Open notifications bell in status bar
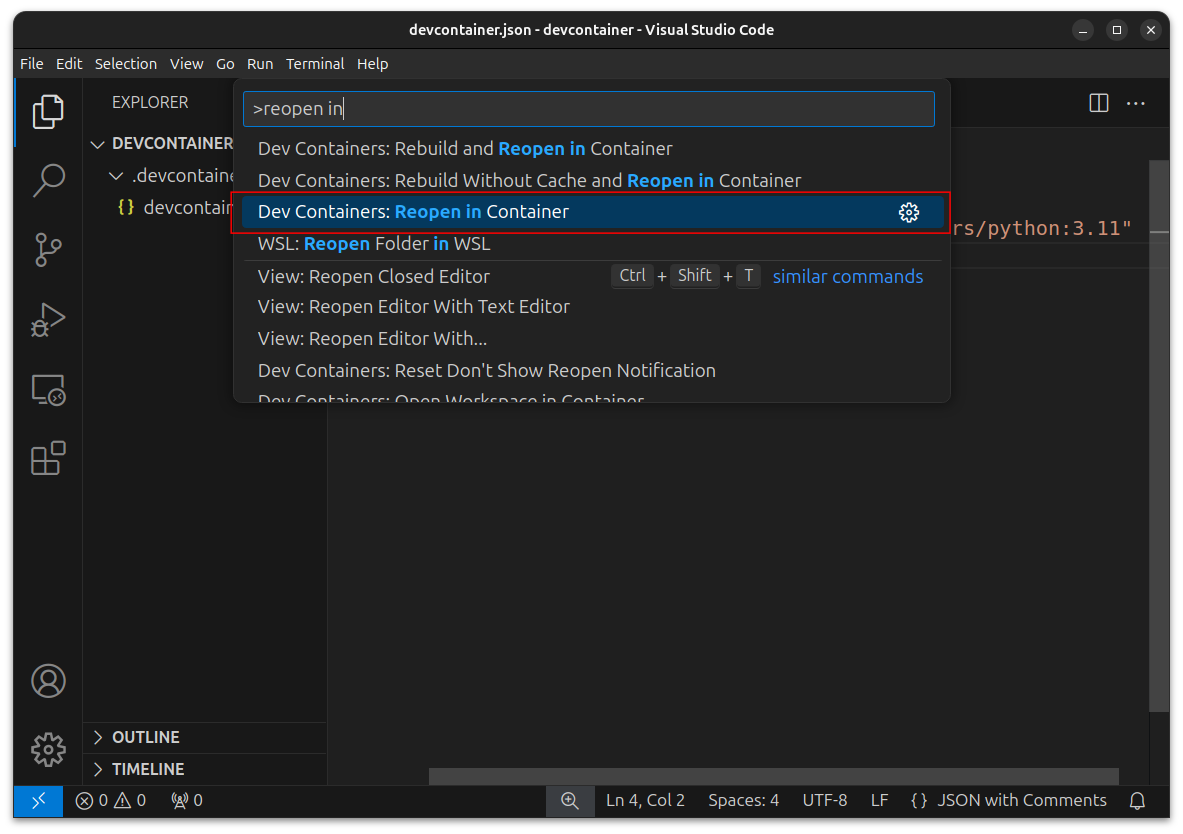Image resolution: width=1183 pixels, height=834 pixels. coord(1137,801)
